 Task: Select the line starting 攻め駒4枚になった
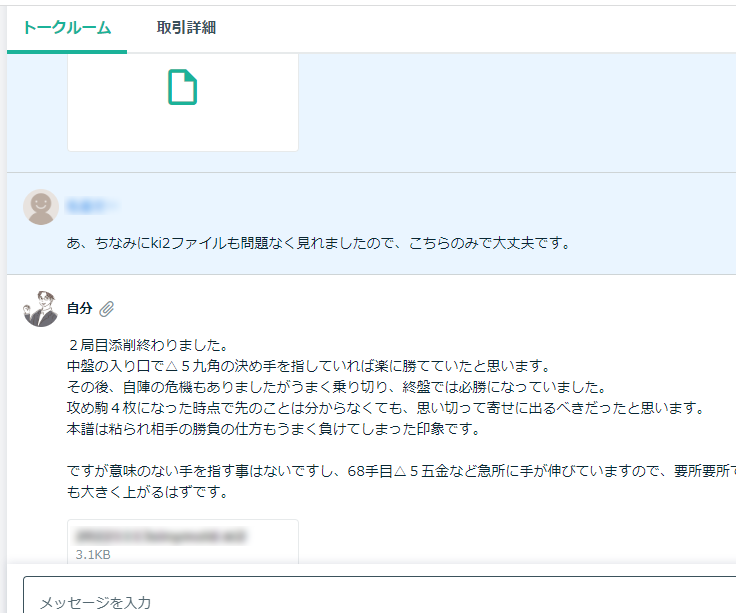pos(386,408)
